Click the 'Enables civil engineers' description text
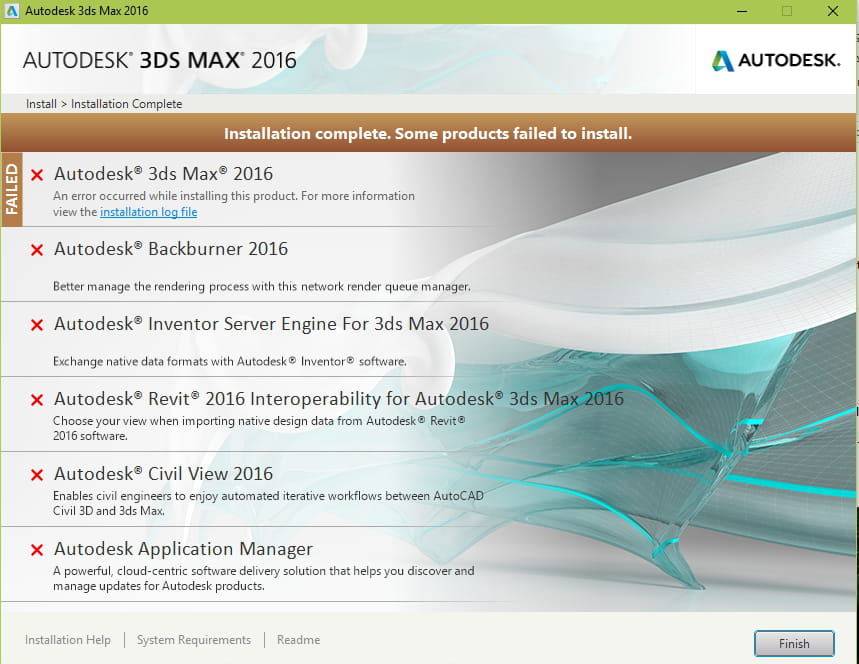 268,503
